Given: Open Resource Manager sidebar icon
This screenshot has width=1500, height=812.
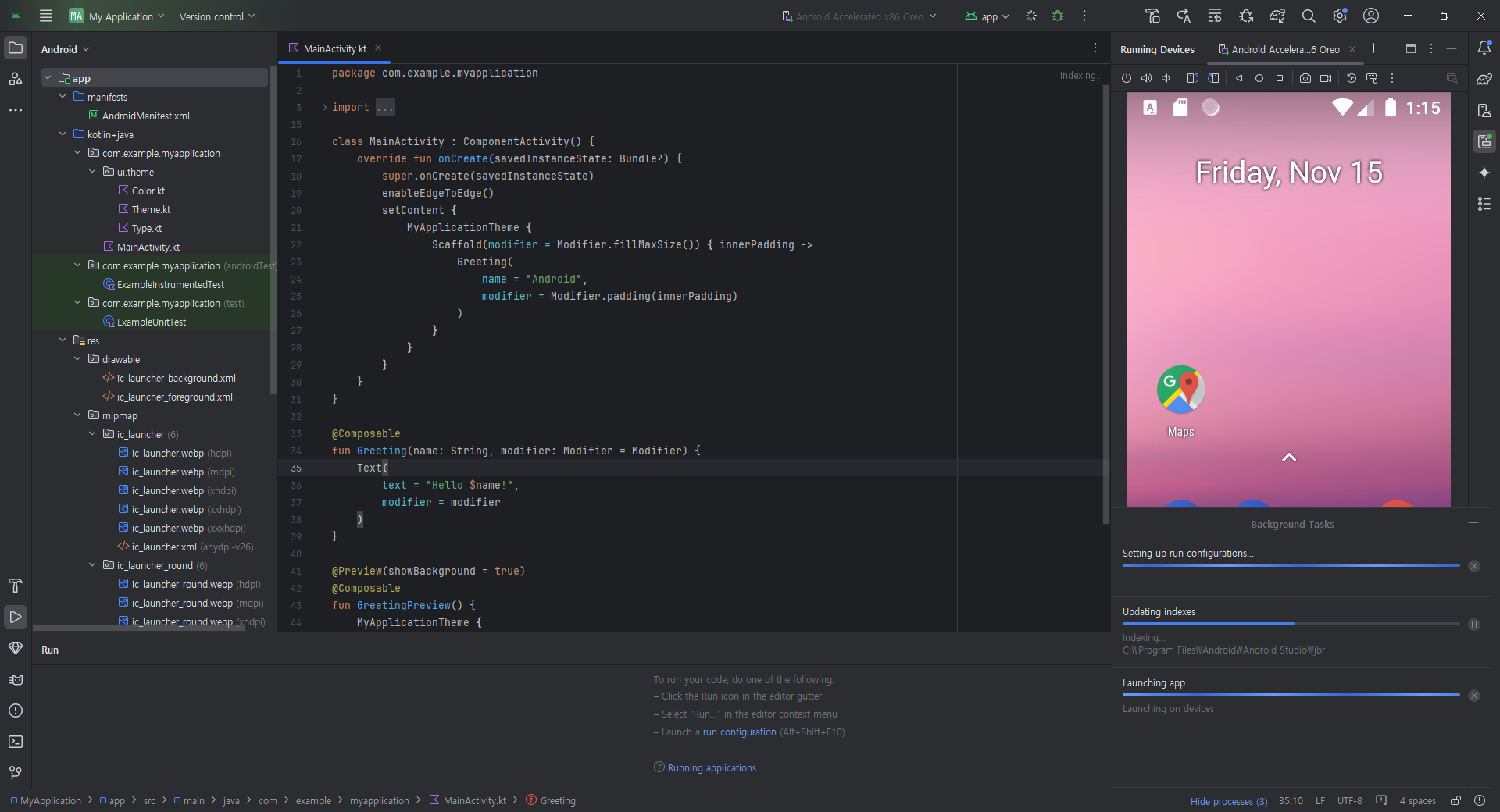Looking at the screenshot, I should [x=16, y=79].
